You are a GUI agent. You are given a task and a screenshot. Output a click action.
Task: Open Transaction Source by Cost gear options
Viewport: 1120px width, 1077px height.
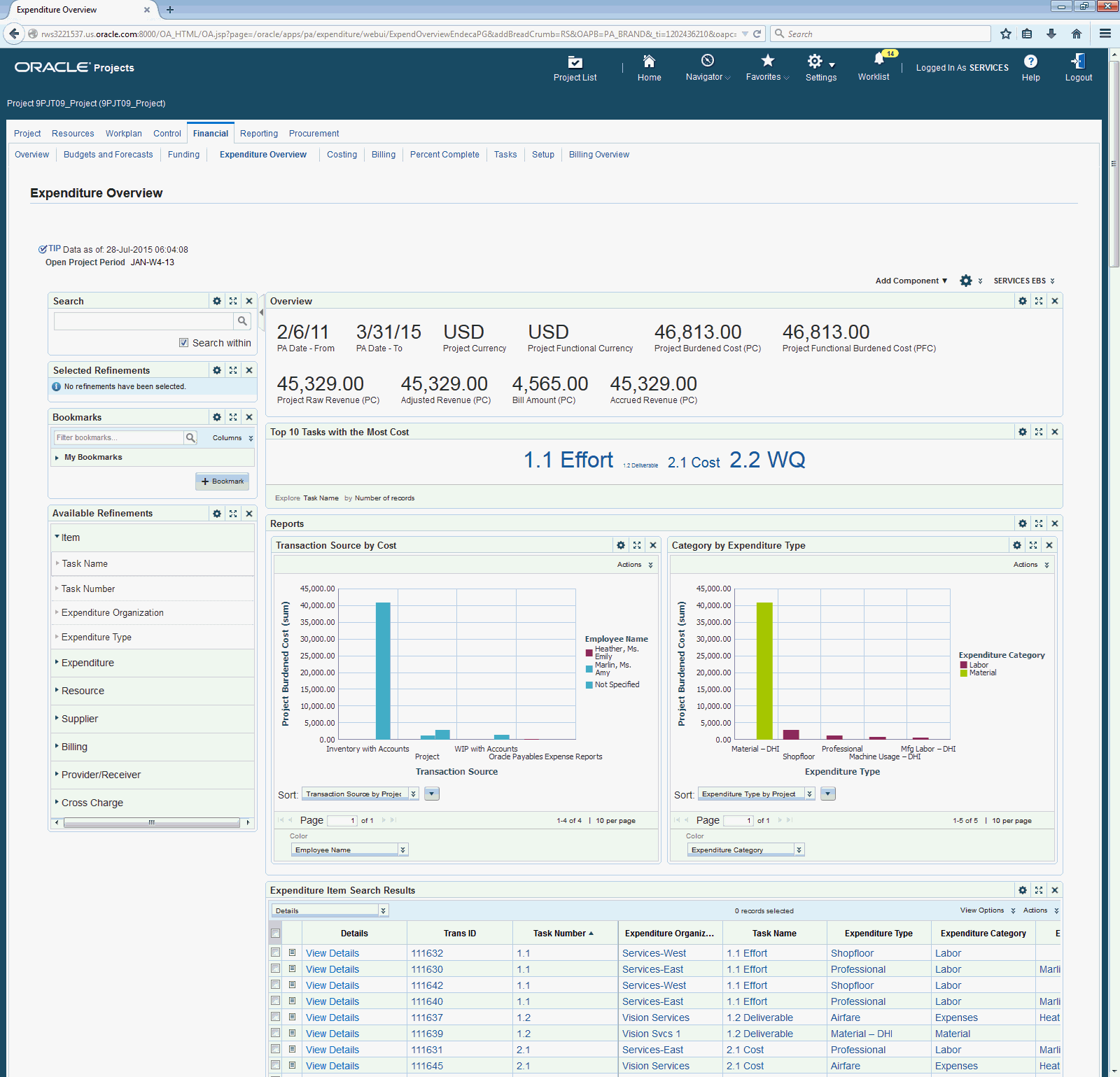coord(621,545)
